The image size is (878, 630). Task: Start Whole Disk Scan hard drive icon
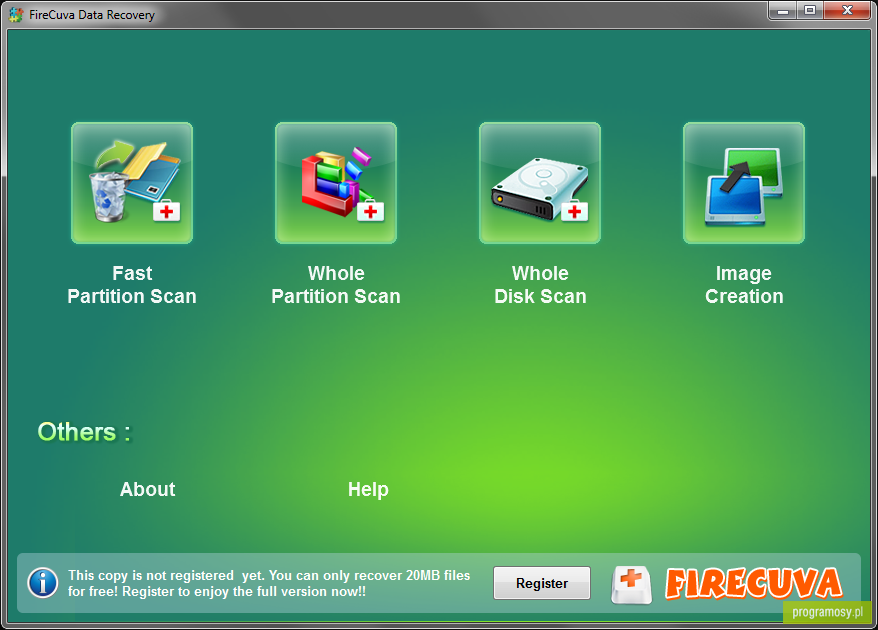pos(540,183)
